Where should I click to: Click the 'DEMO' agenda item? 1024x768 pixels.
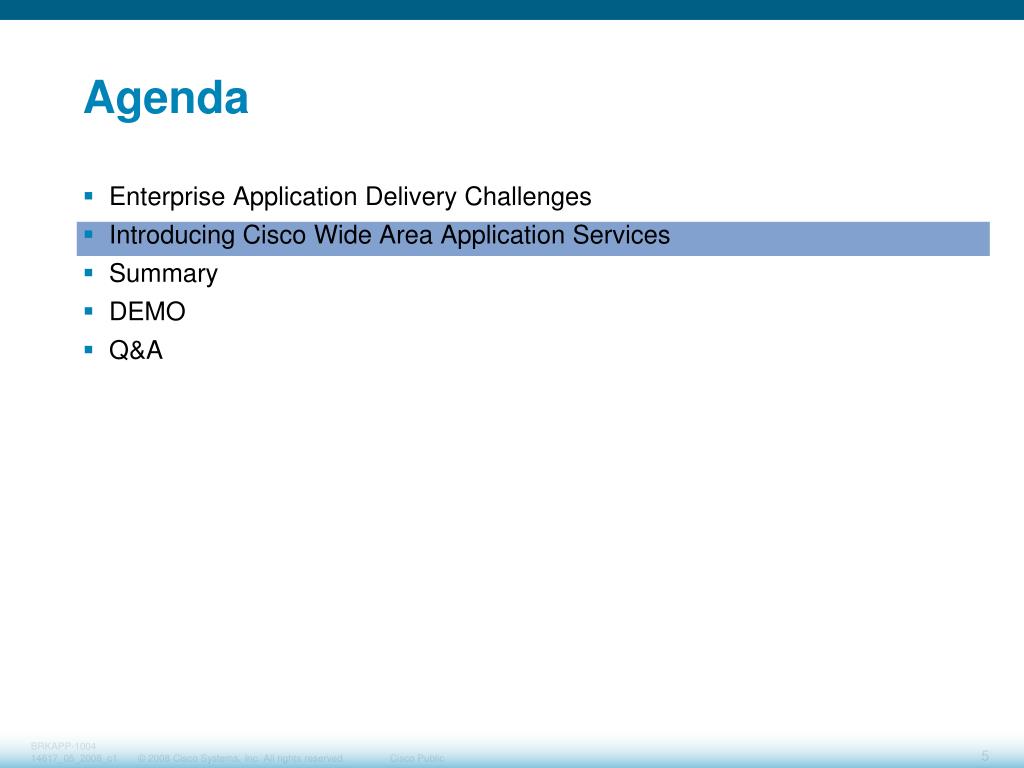coord(147,312)
